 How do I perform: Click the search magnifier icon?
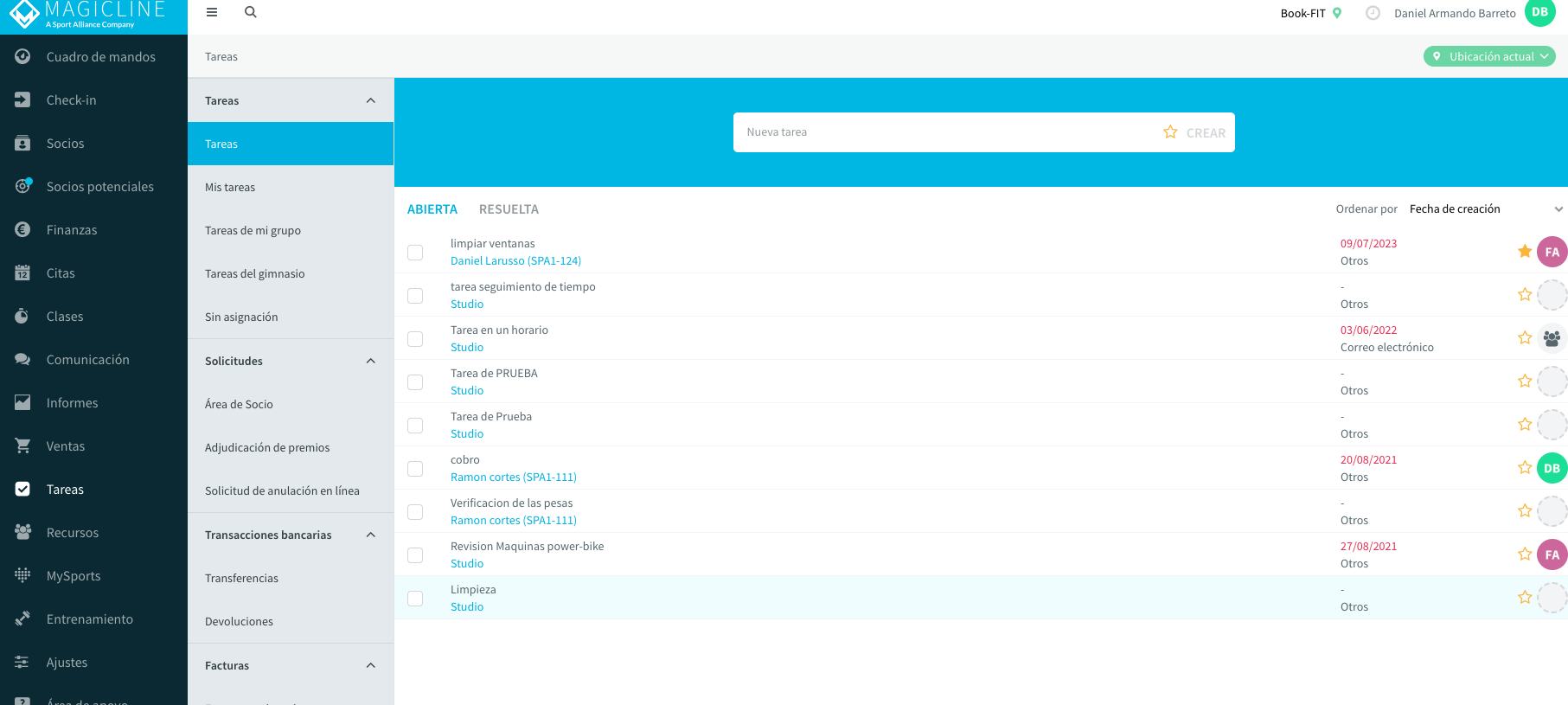251,12
